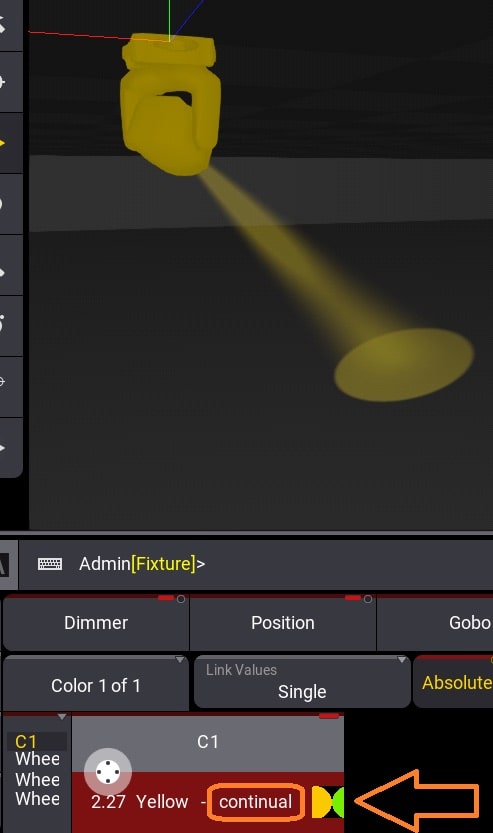Toggle the Absolute value mode button

coord(456,682)
